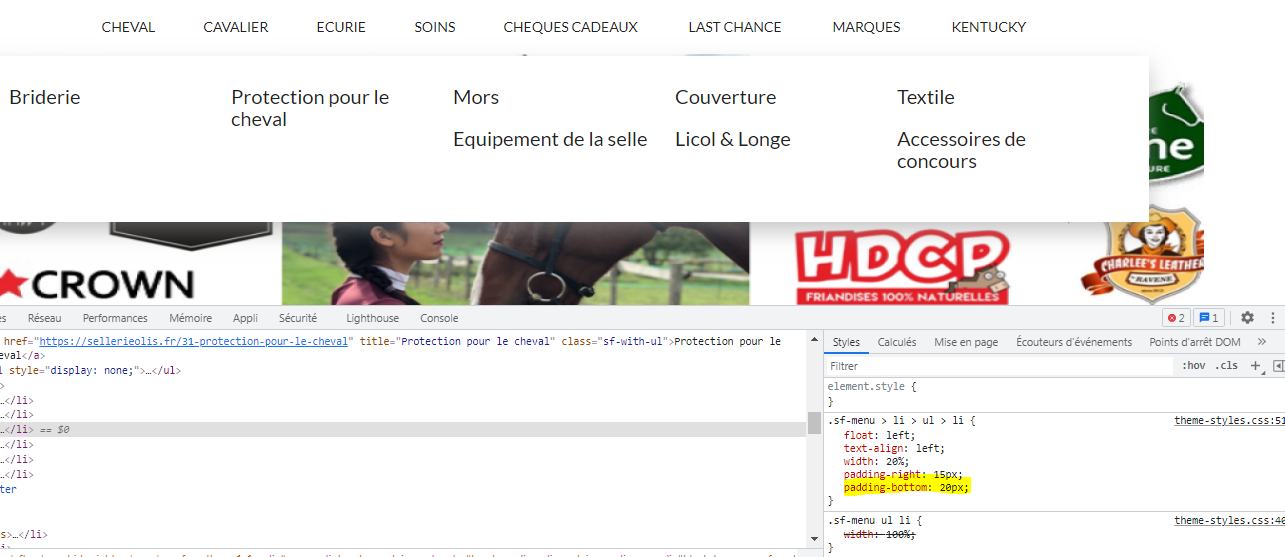1285x557 pixels.
Task: Open the CHEVAL navigation menu
Action: (128, 27)
